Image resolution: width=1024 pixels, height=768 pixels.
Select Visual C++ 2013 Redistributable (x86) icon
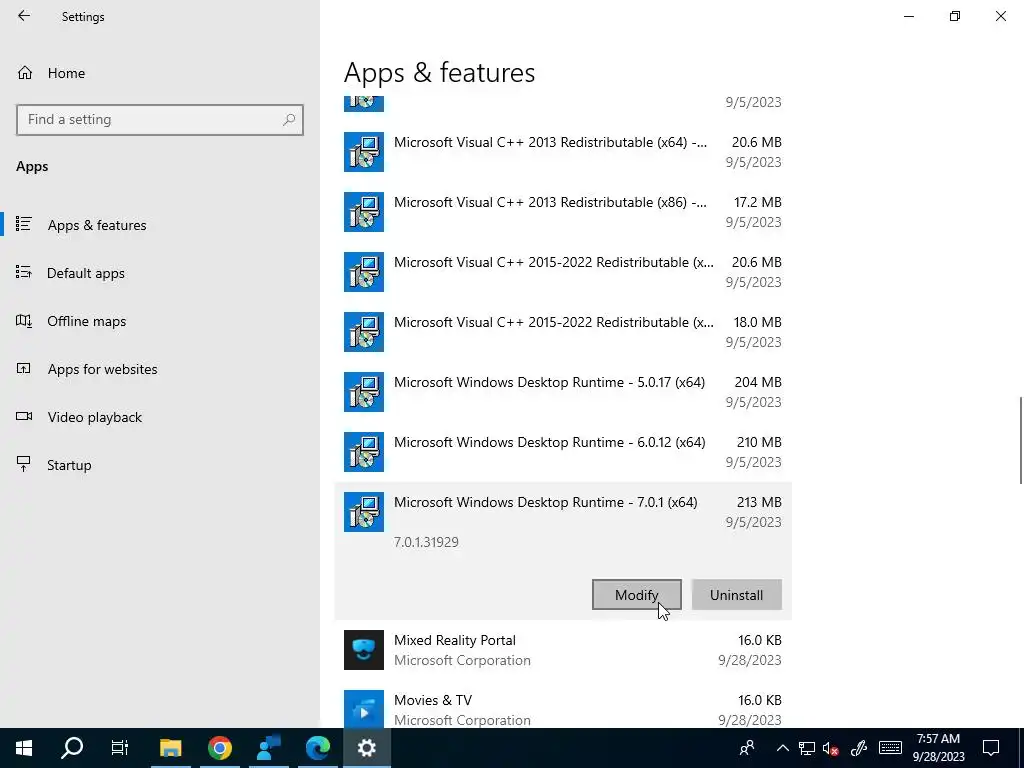[x=364, y=212]
